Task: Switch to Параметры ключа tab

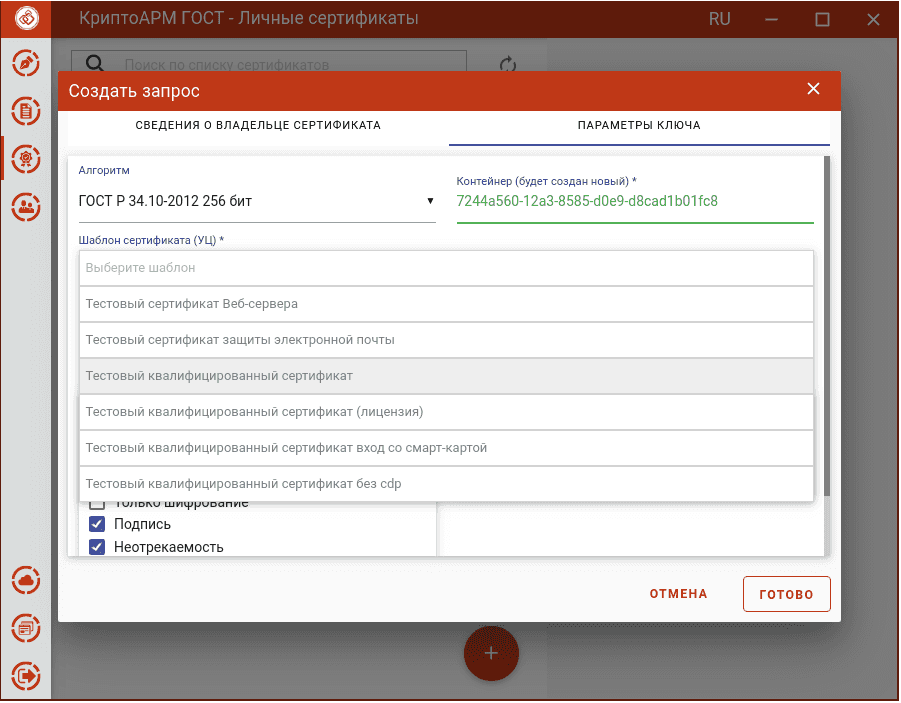Action: [x=639, y=125]
